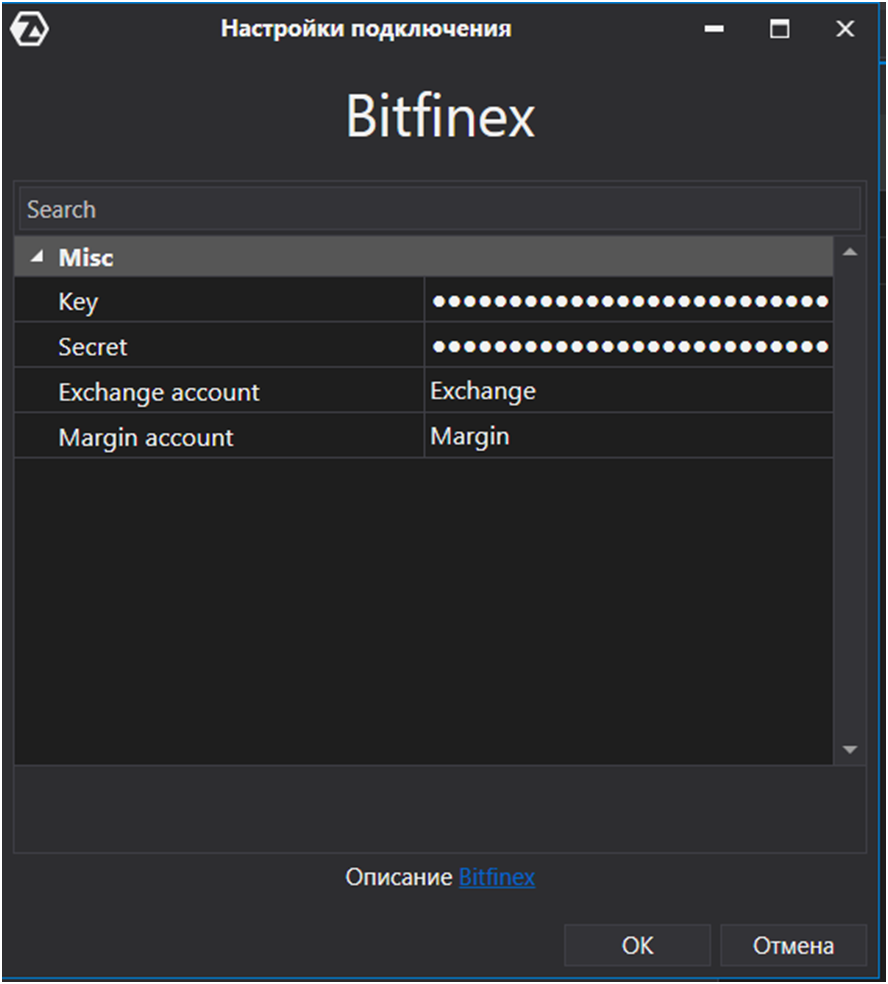
Task: Select the Exchange account label
Action: click(159, 392)
